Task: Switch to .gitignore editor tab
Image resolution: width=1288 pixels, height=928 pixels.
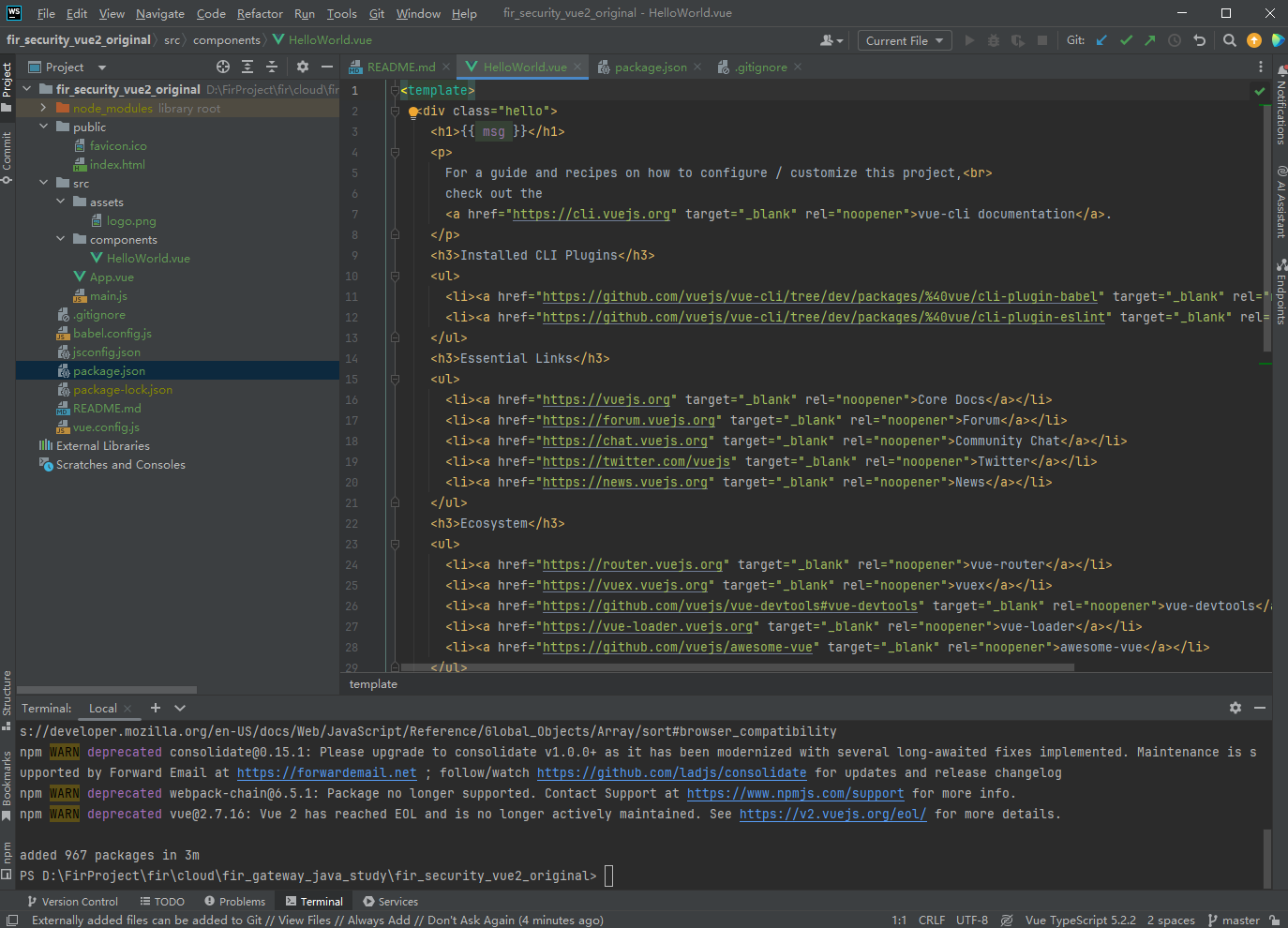Action: click(760, 67)
